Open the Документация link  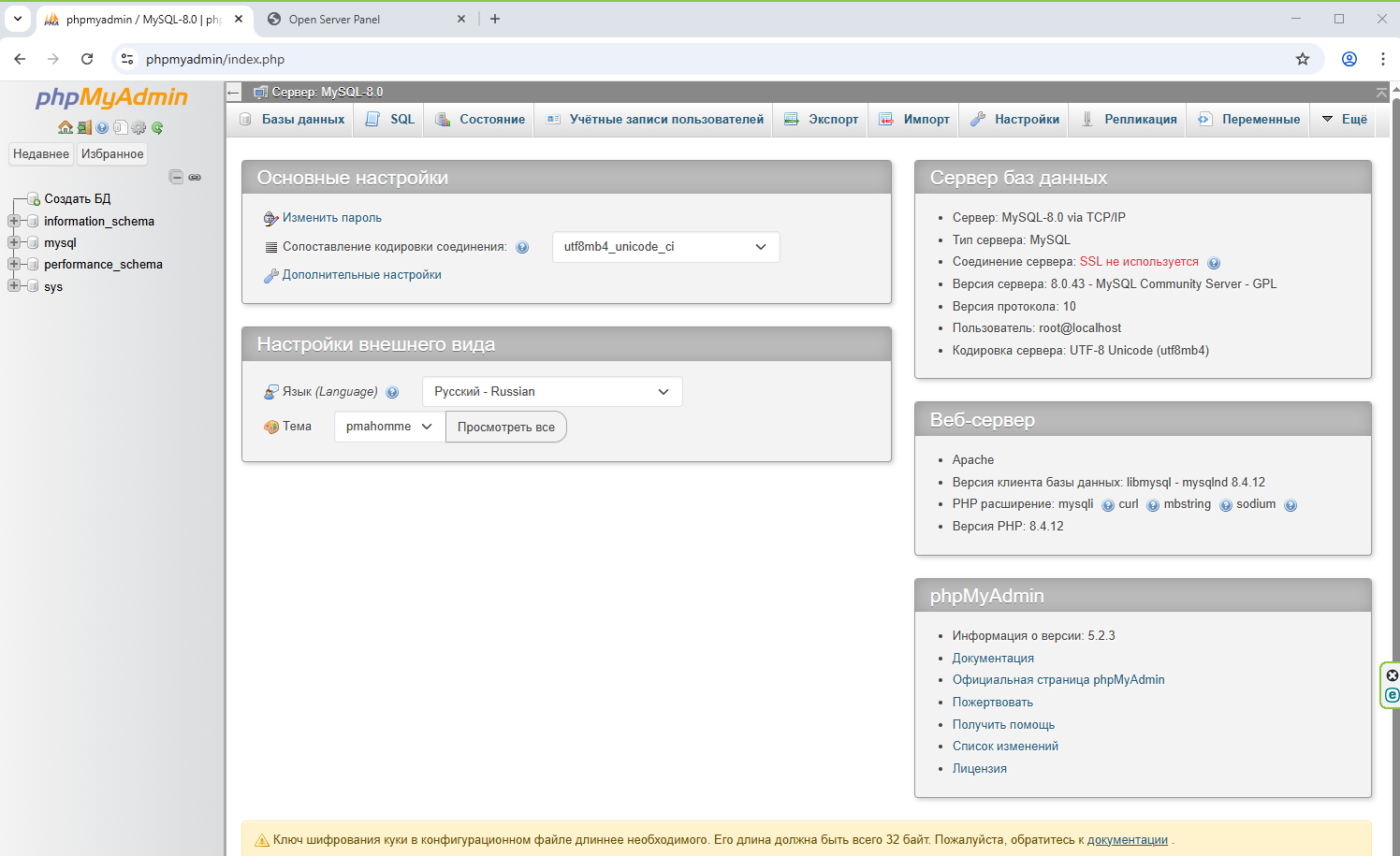point(993,658)
